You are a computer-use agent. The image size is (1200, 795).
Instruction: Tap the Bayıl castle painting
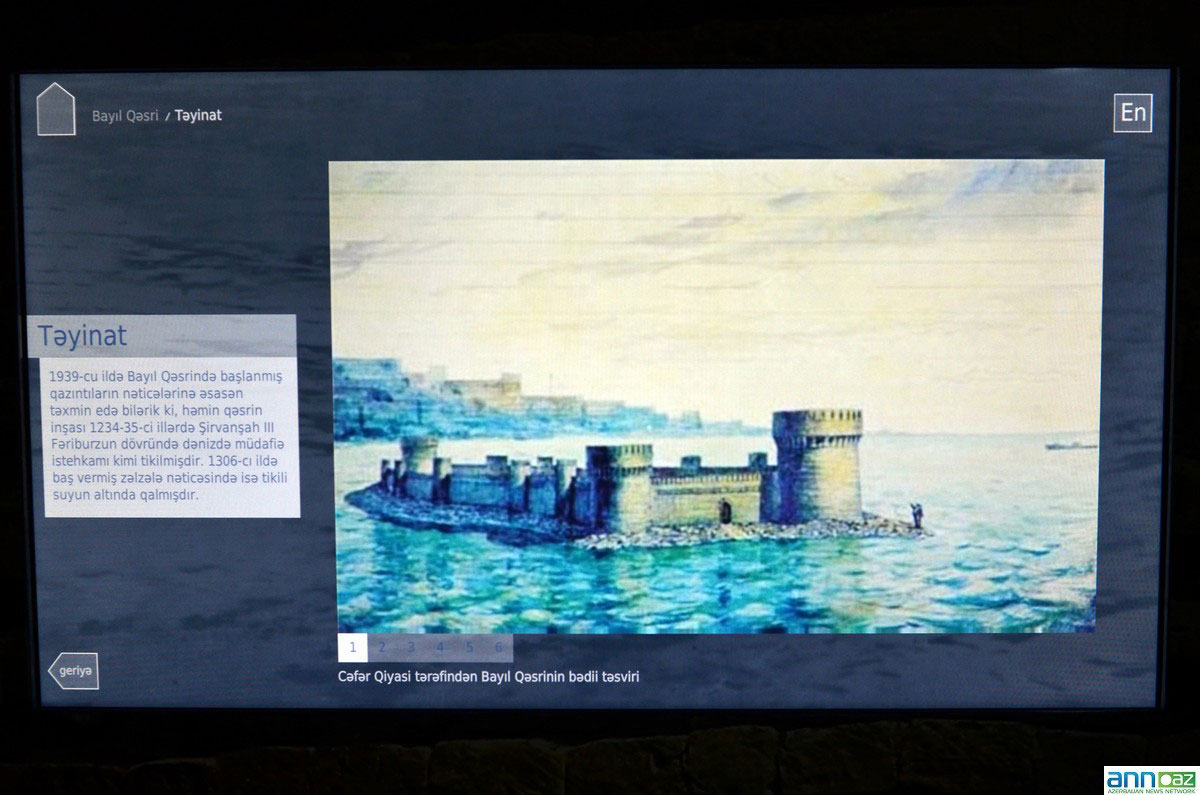click(x=716, y=396)
